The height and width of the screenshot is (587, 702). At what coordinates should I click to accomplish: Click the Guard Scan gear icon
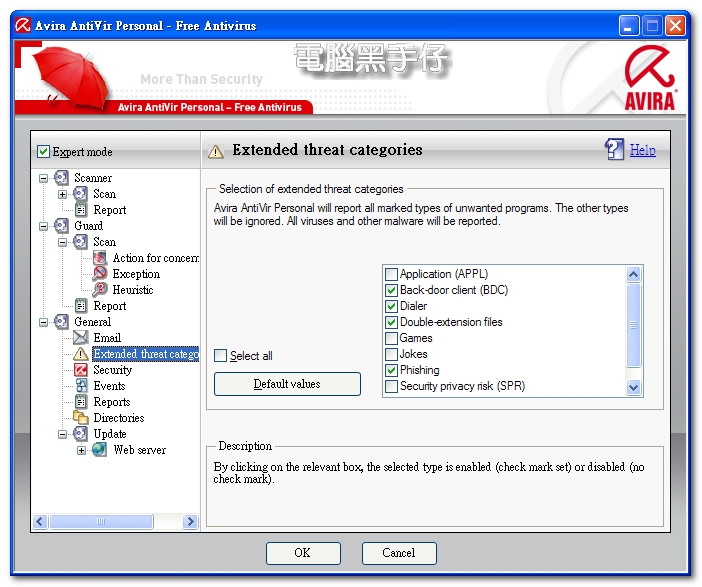pos(80,242)
